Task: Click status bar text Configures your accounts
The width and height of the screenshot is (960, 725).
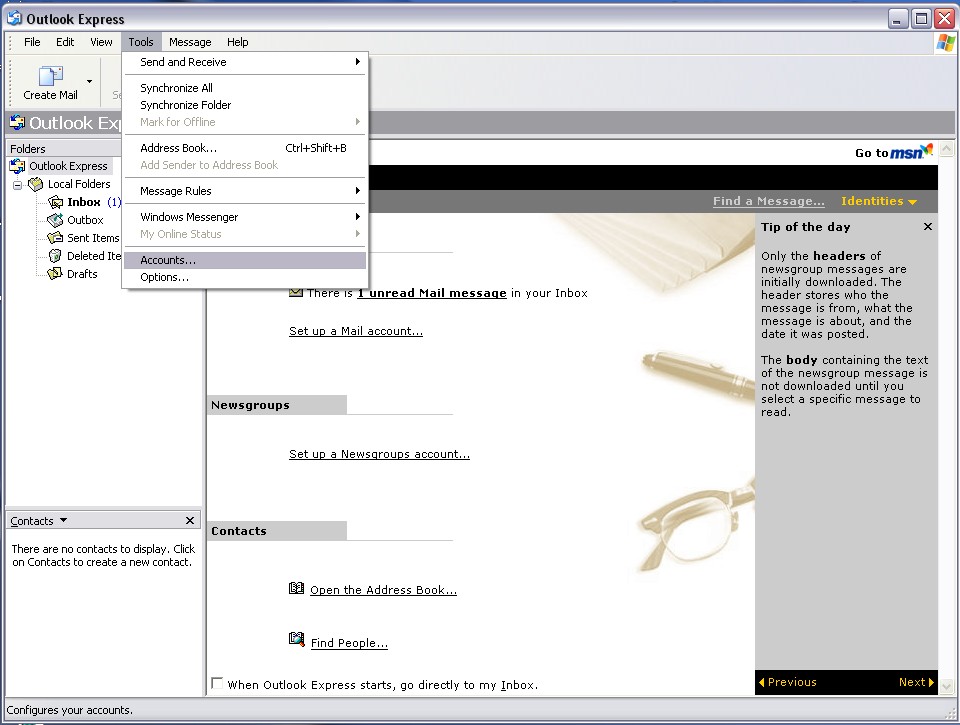Action: (70, 710)
